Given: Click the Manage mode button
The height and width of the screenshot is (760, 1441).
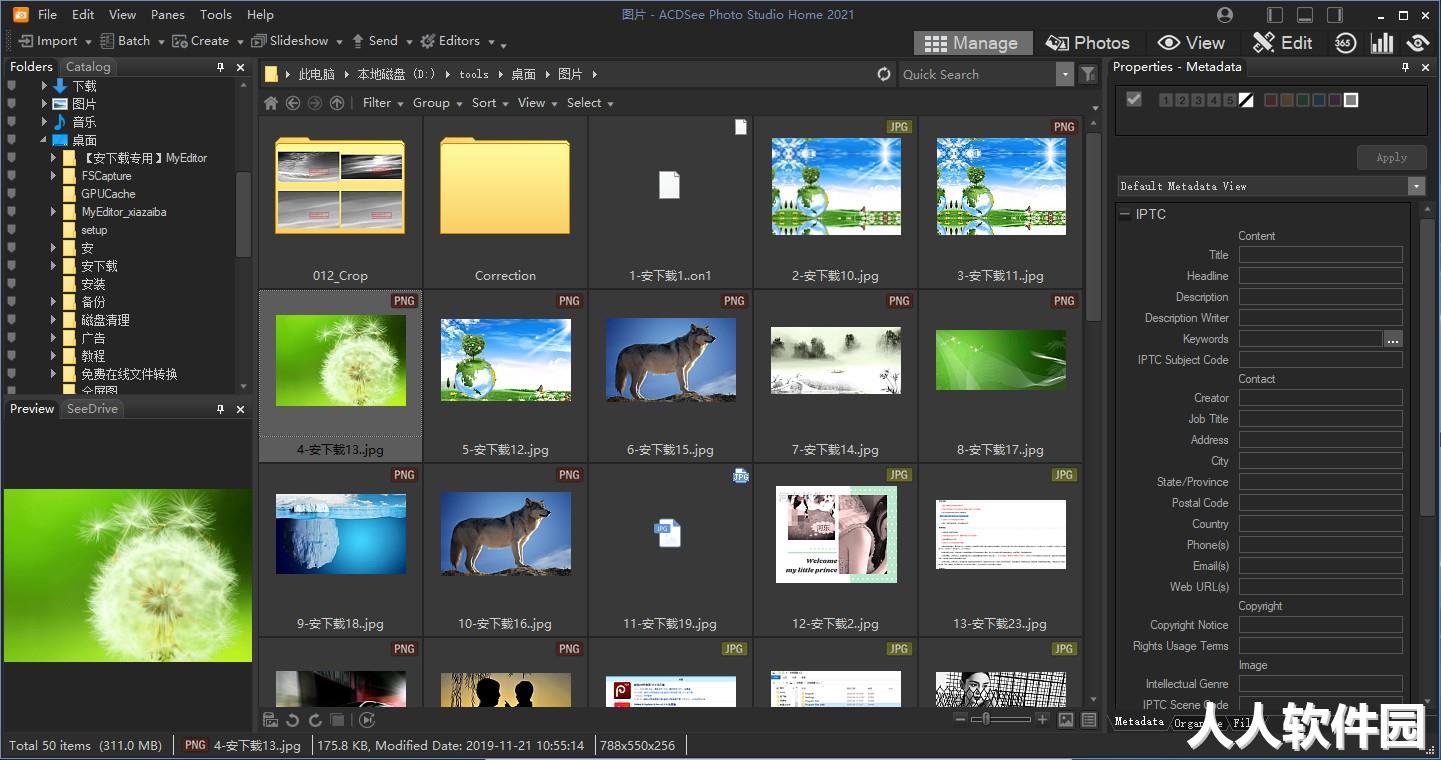Looking at the screenshot, I should coord(971,43).
